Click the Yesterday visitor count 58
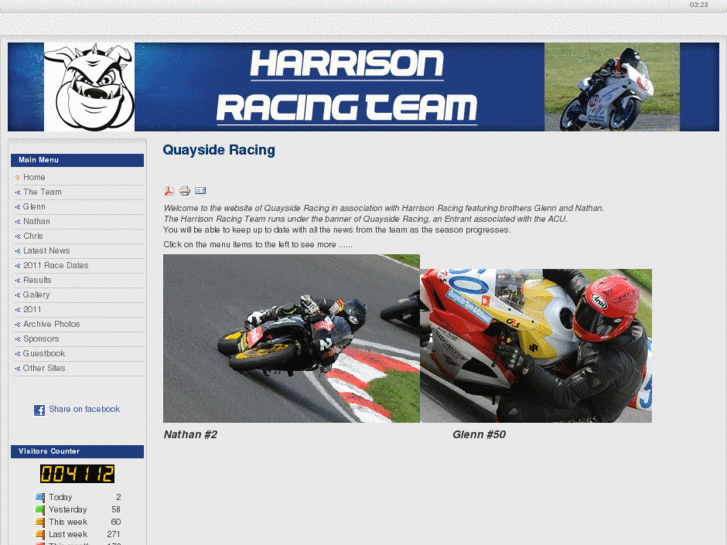This screenshot has width=727, height=545. [x=116, y=510]
